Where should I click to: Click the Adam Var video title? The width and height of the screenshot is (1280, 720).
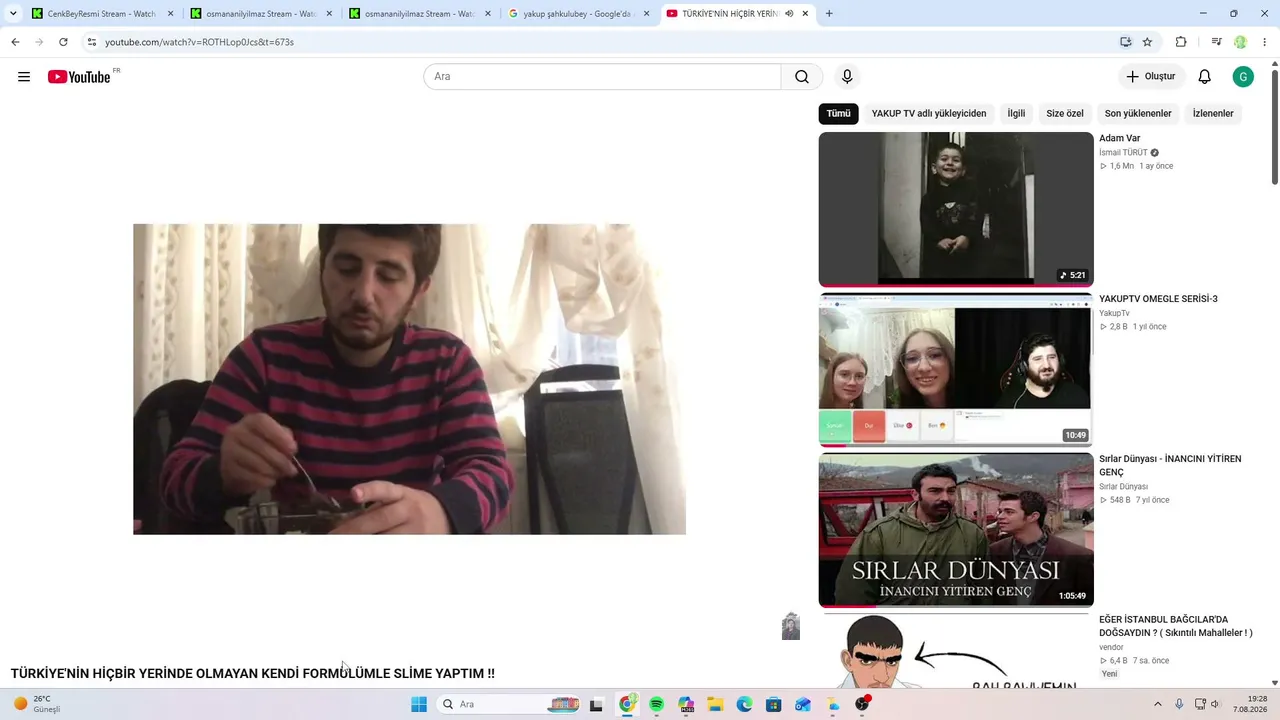pos(1120,138)
